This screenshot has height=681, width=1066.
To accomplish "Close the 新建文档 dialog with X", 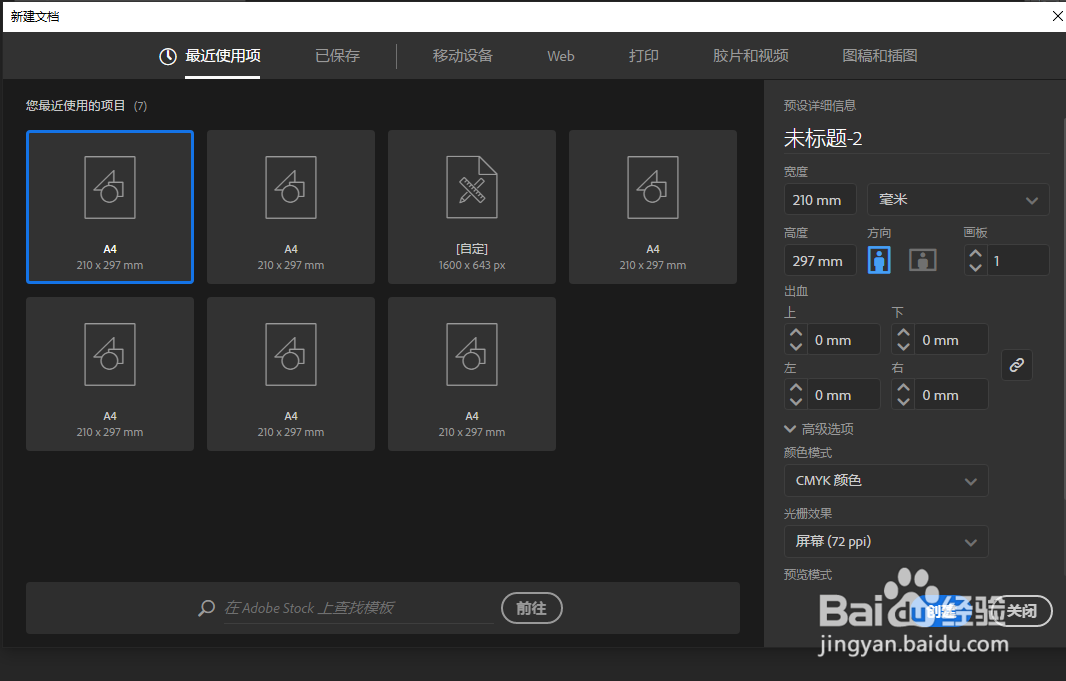I will (x=1057, y=16).
